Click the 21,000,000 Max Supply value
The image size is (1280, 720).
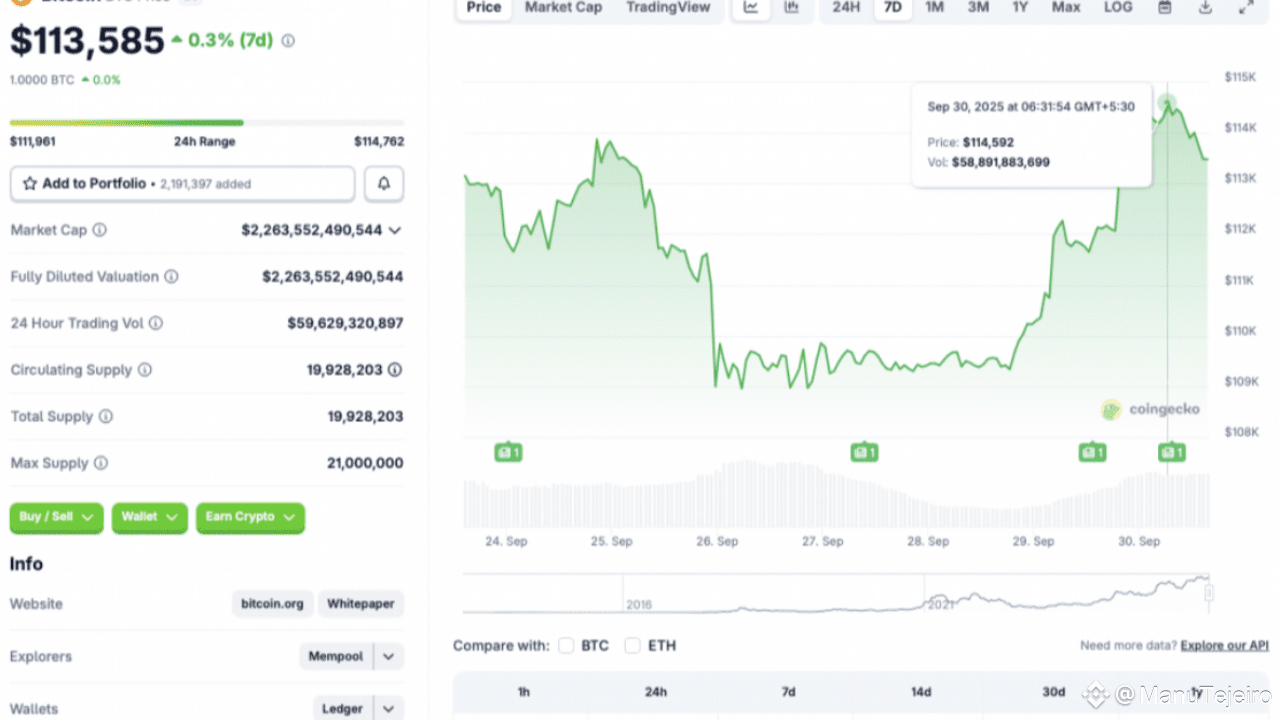(365, 463)
